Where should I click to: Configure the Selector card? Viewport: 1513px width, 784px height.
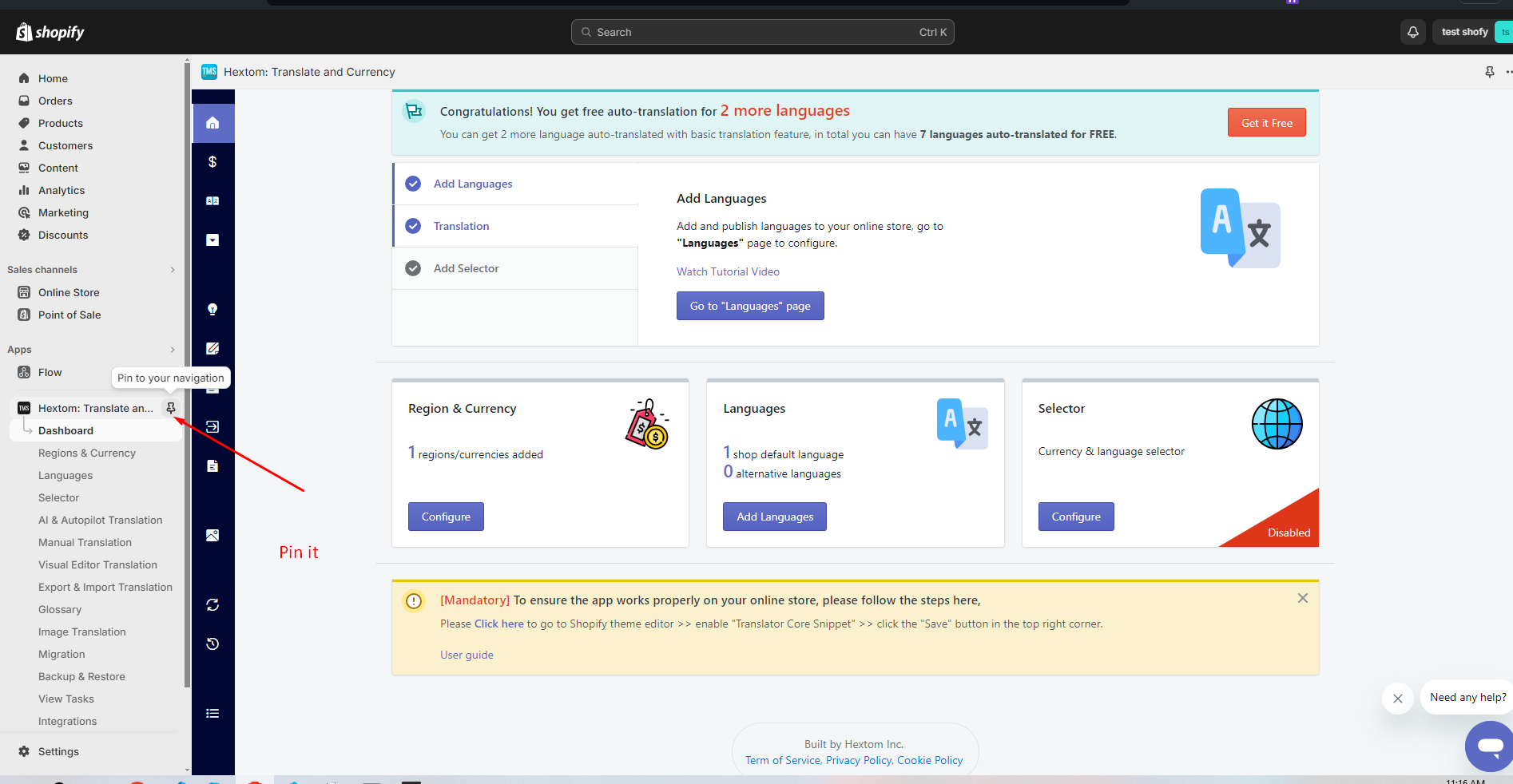pos(1076,517)
